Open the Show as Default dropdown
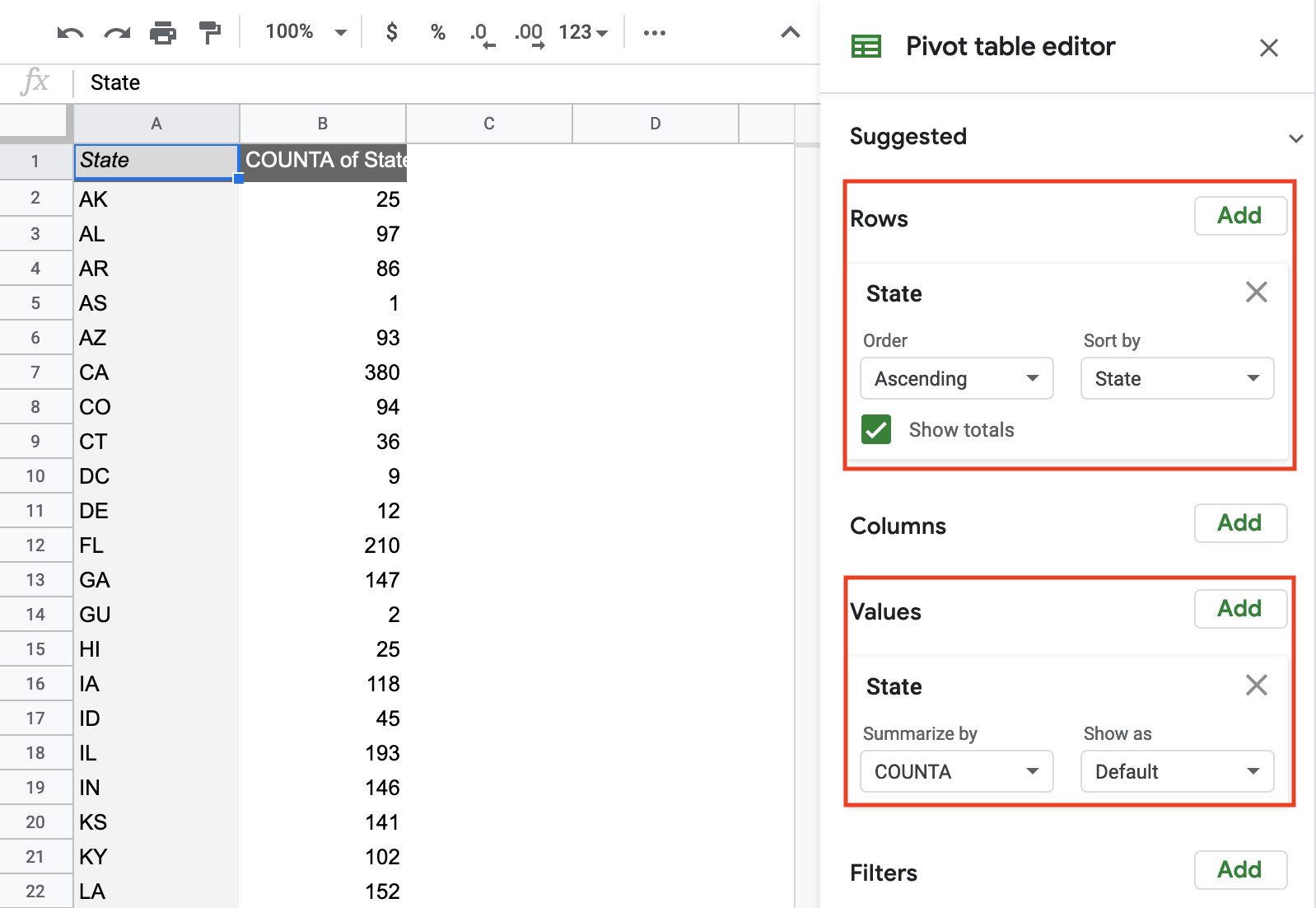 coord(1177,771)
